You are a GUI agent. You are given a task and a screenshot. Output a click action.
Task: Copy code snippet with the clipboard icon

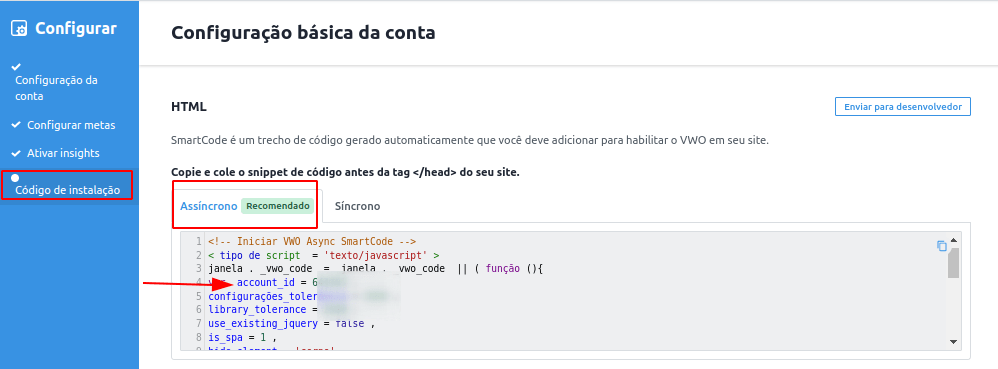[x=941, y=246]
